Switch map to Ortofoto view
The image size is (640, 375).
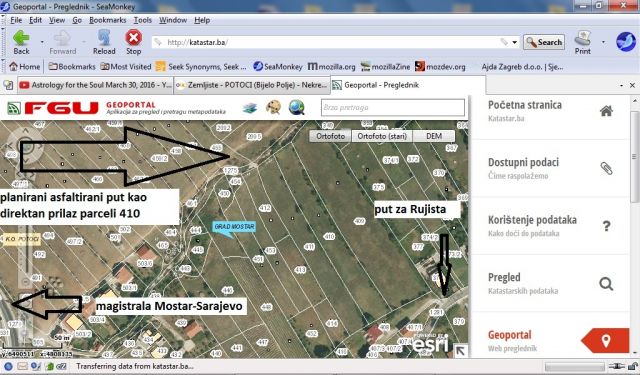pyautogui.click(x=331, y=136)
